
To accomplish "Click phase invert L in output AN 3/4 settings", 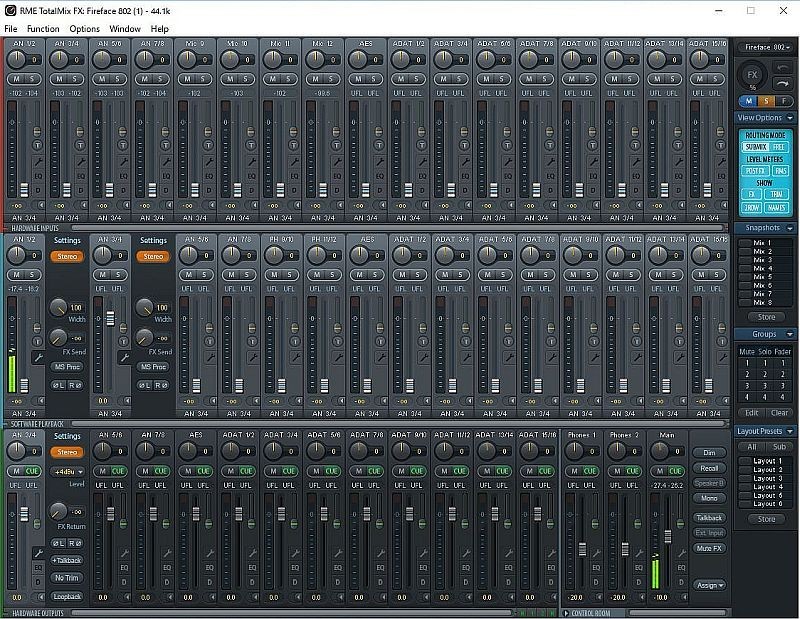I will (59, 543).
